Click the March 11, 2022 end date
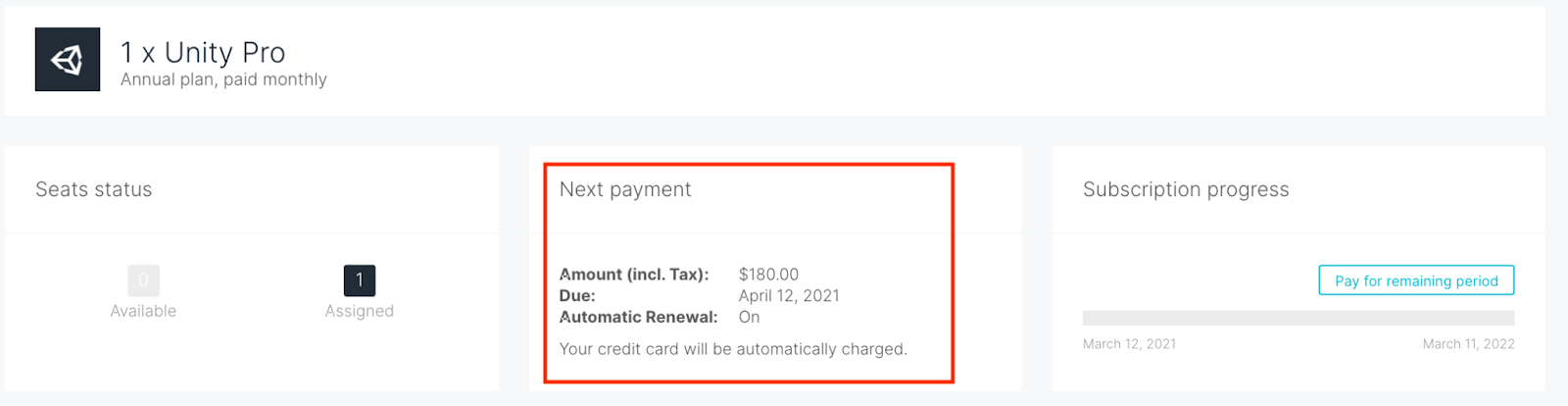Image resolution: width=1568 pixels, height=406 pixels. click(x=1468, y=344)
